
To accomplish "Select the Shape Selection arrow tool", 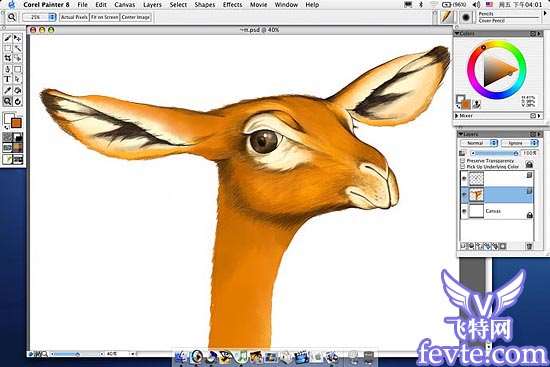I will click(x=18, y=79).
